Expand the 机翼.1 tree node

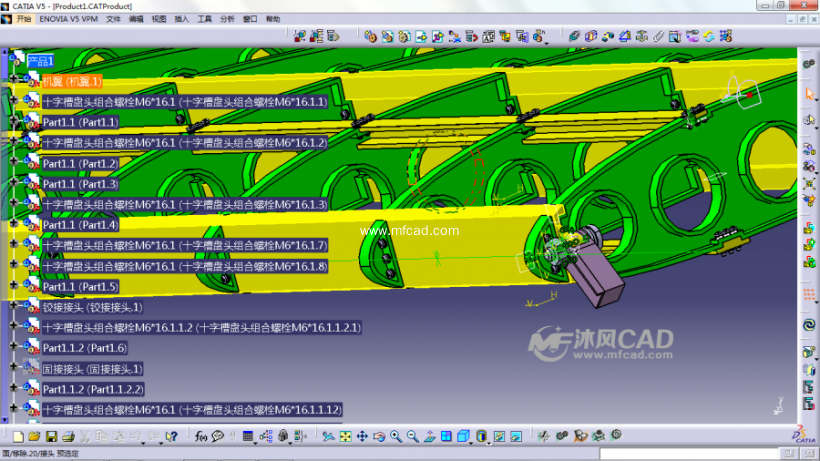click(13, 80)
